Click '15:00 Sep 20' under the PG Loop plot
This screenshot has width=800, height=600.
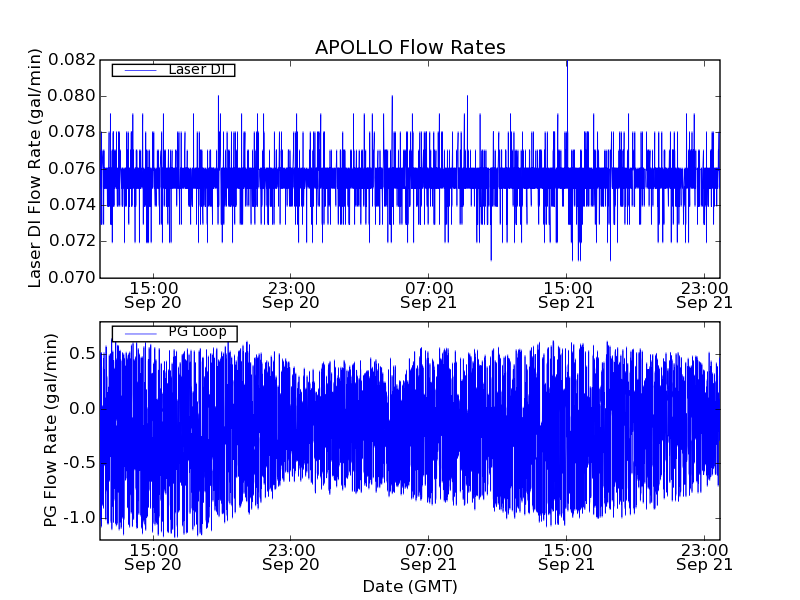(x=153, y=558)
